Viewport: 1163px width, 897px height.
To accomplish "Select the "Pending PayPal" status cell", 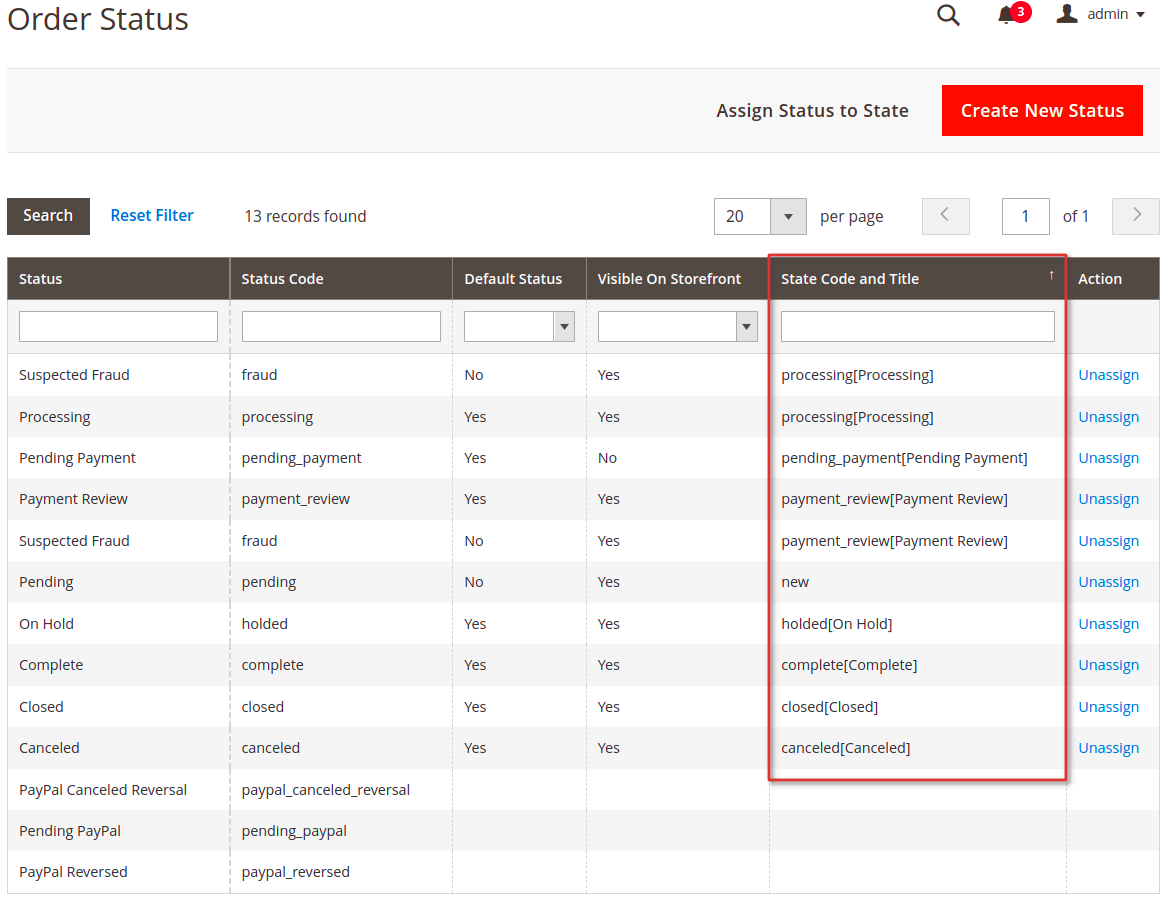I will point(70,831).
